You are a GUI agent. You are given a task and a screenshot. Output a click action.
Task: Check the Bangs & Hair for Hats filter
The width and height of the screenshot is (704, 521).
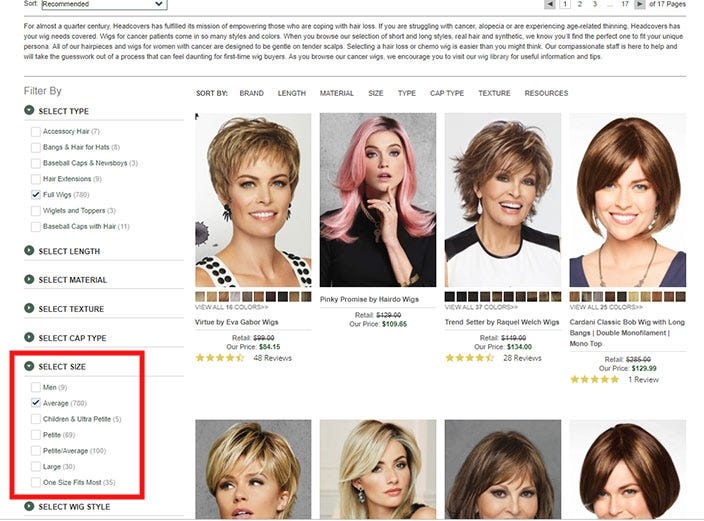click(x=36, y=147)
